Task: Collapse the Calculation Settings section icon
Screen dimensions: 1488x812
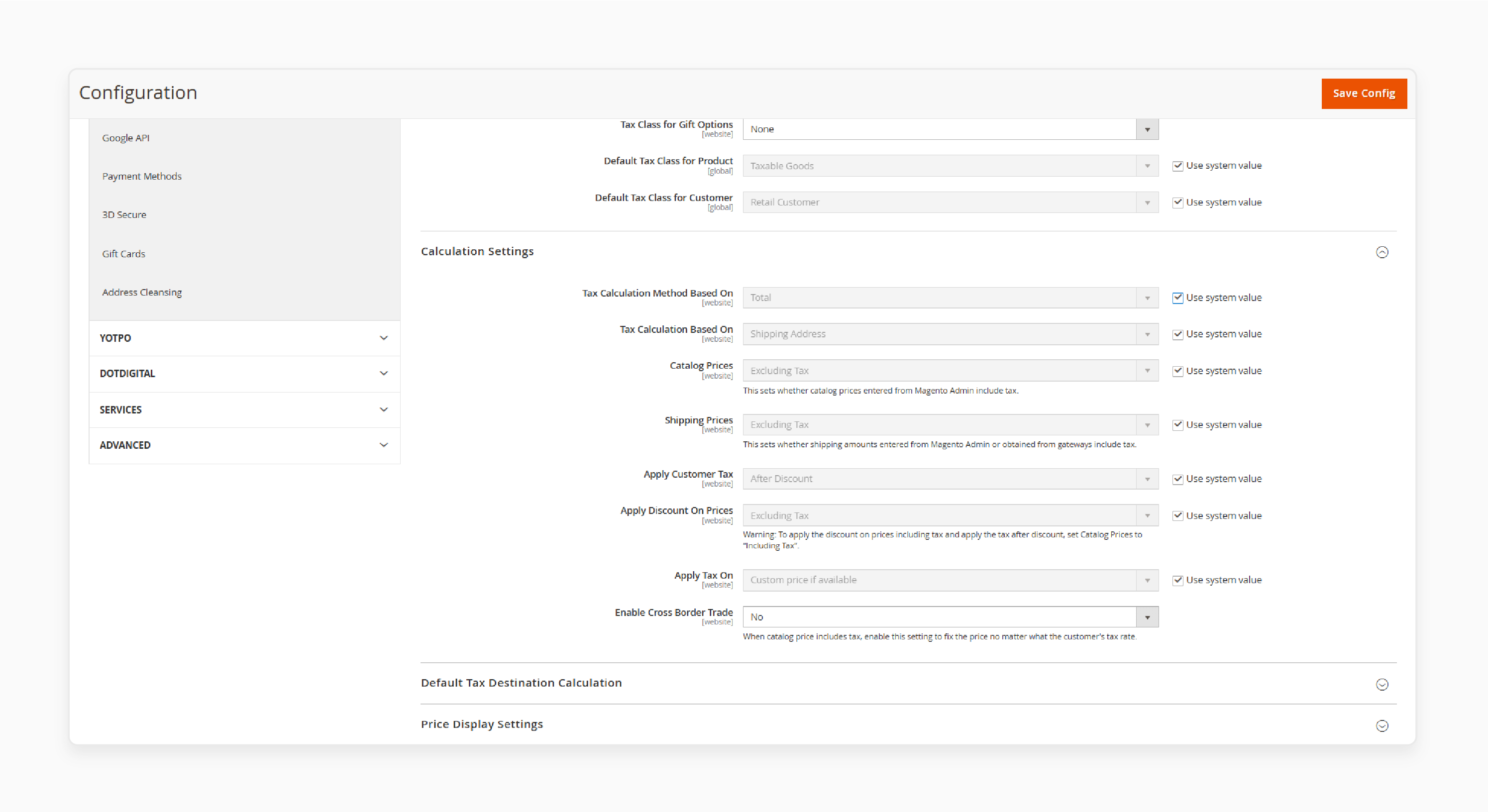Action: click(x=1382, y=252)
